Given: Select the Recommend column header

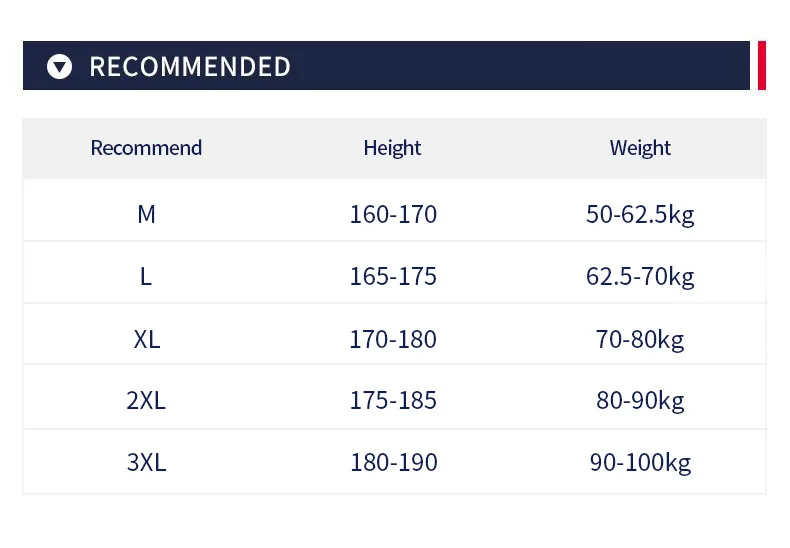Looking at the screenshot, I should click(146, 148).
